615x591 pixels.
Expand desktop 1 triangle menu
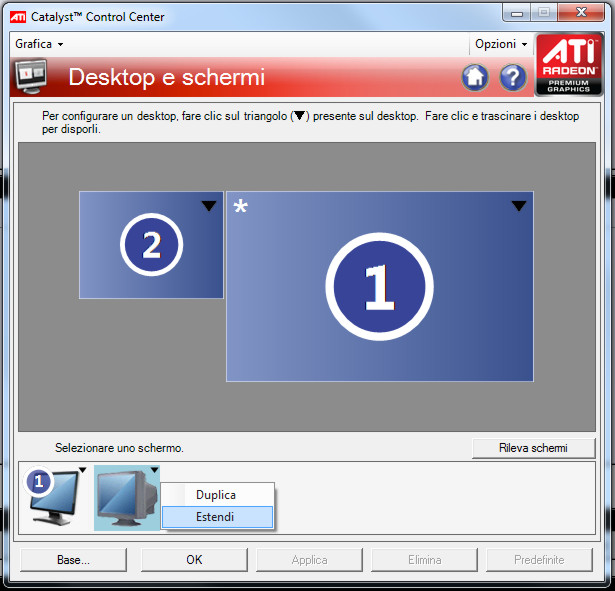(x=519, y=205)
